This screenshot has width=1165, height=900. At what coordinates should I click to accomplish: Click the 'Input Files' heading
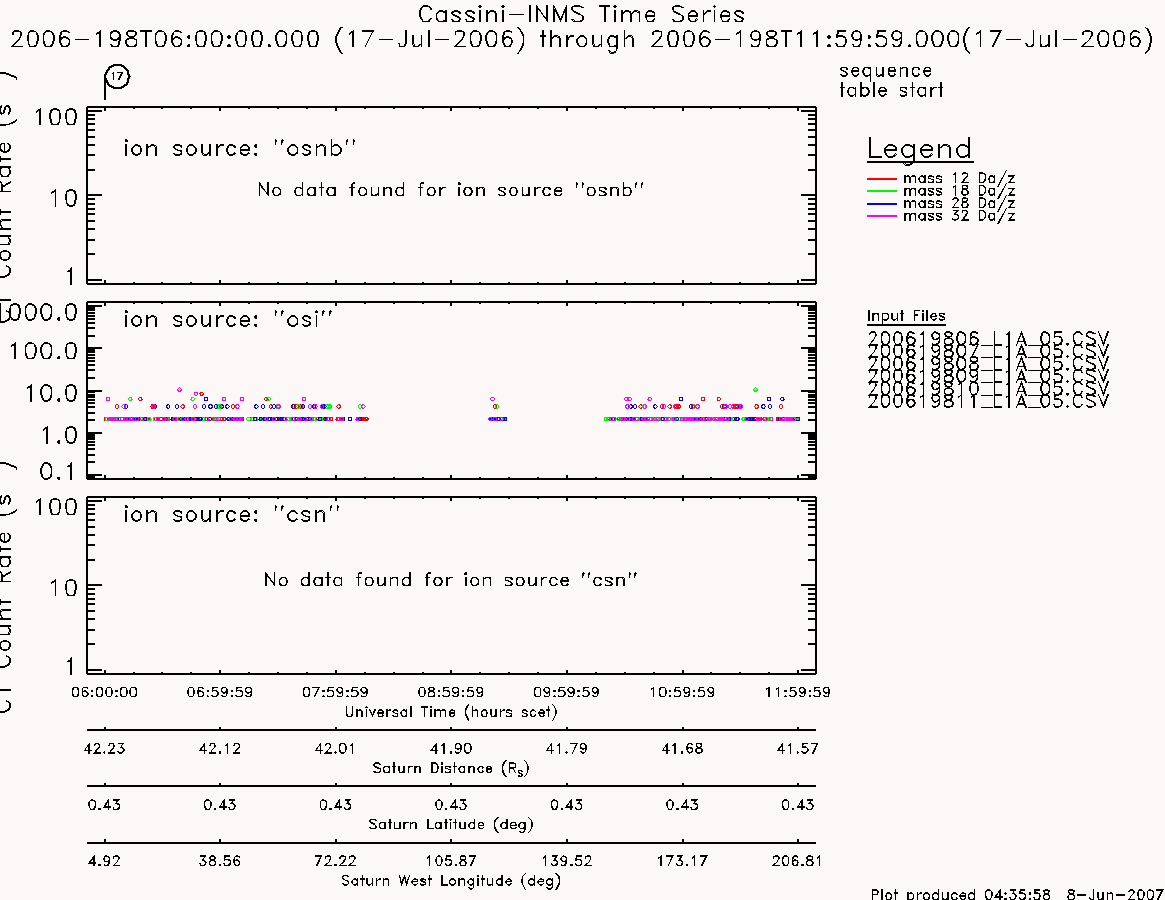click(x=906, y=316)
